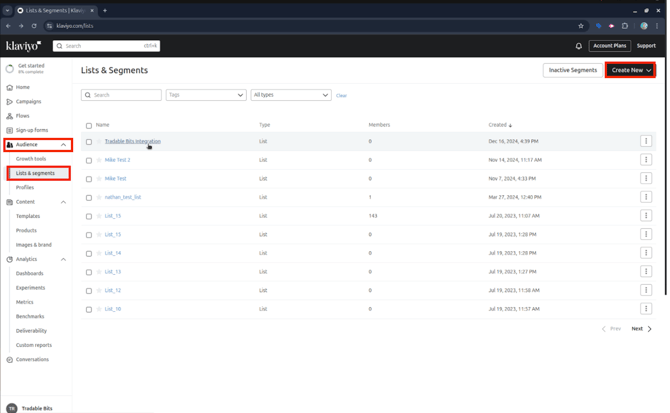Viewport: 670px width, 413px height.
Task: Open the three-dot menu for Tradable Bits Integration
Action: (x=646, y=141)
